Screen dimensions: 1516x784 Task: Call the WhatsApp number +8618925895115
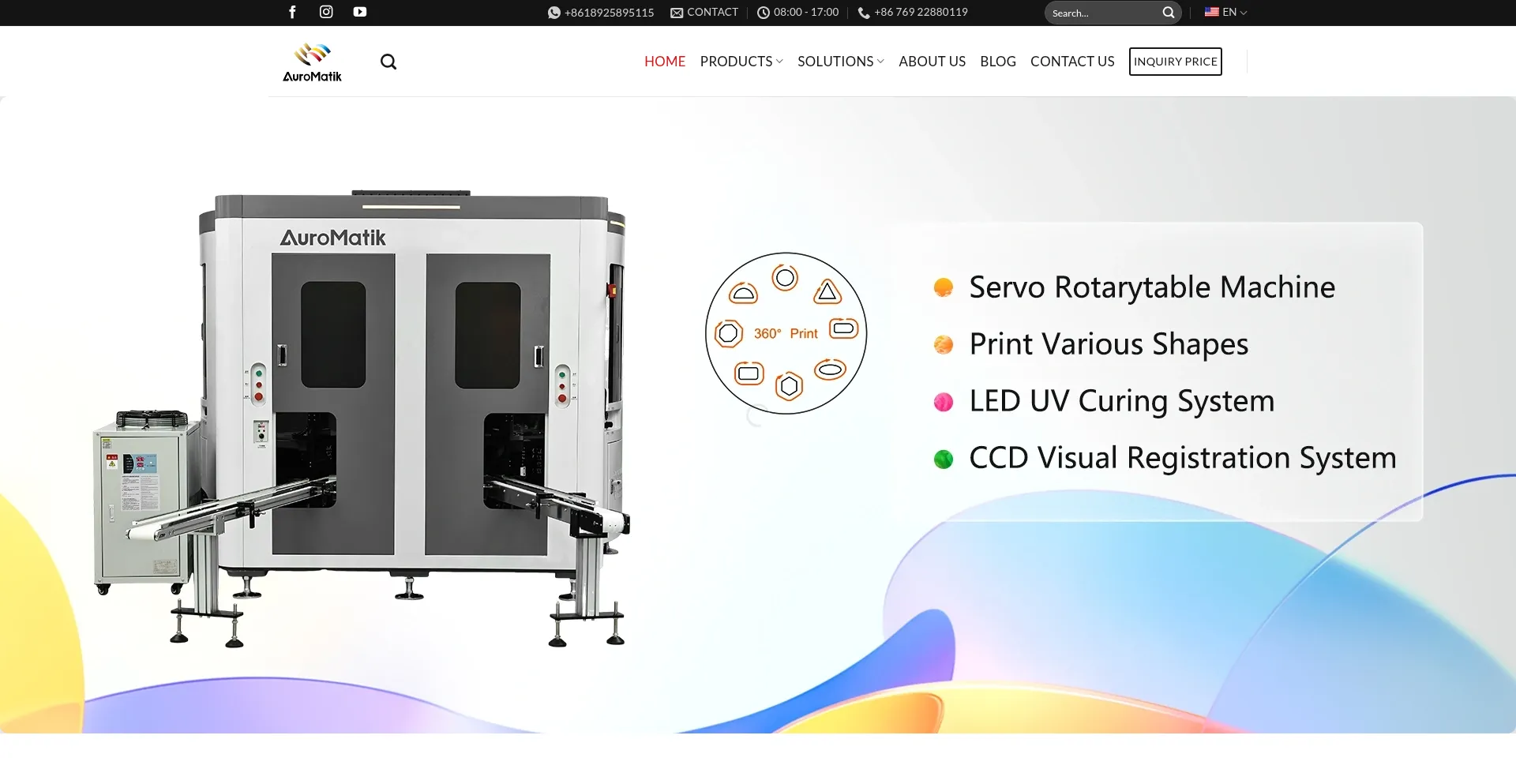coord(610,13)
